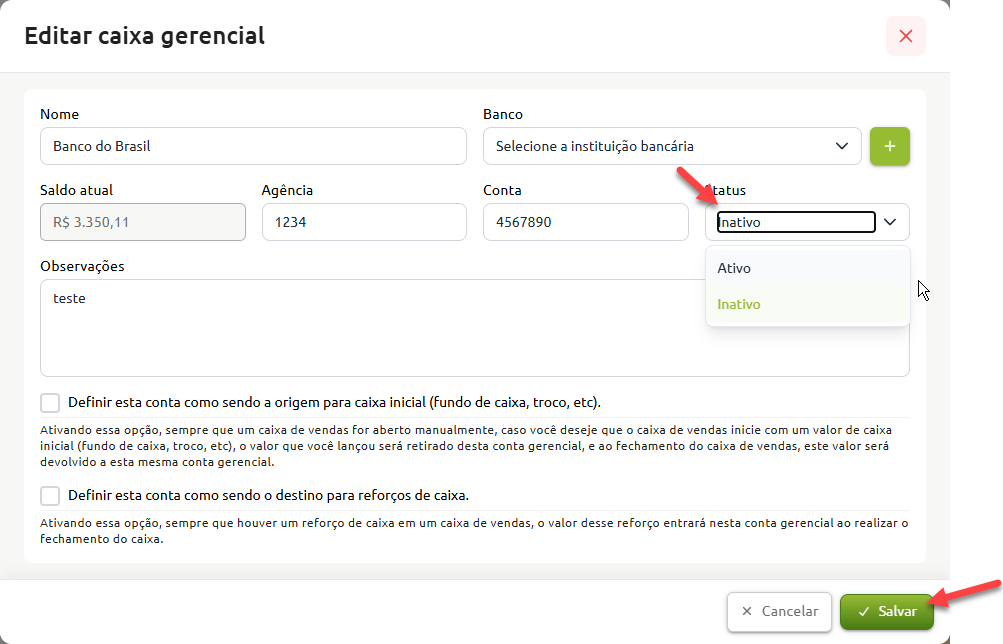Click the Nome field with Banco do Brasil
Screen dimensions: 1003x644
pyautogui.click(x=253, y=146)
